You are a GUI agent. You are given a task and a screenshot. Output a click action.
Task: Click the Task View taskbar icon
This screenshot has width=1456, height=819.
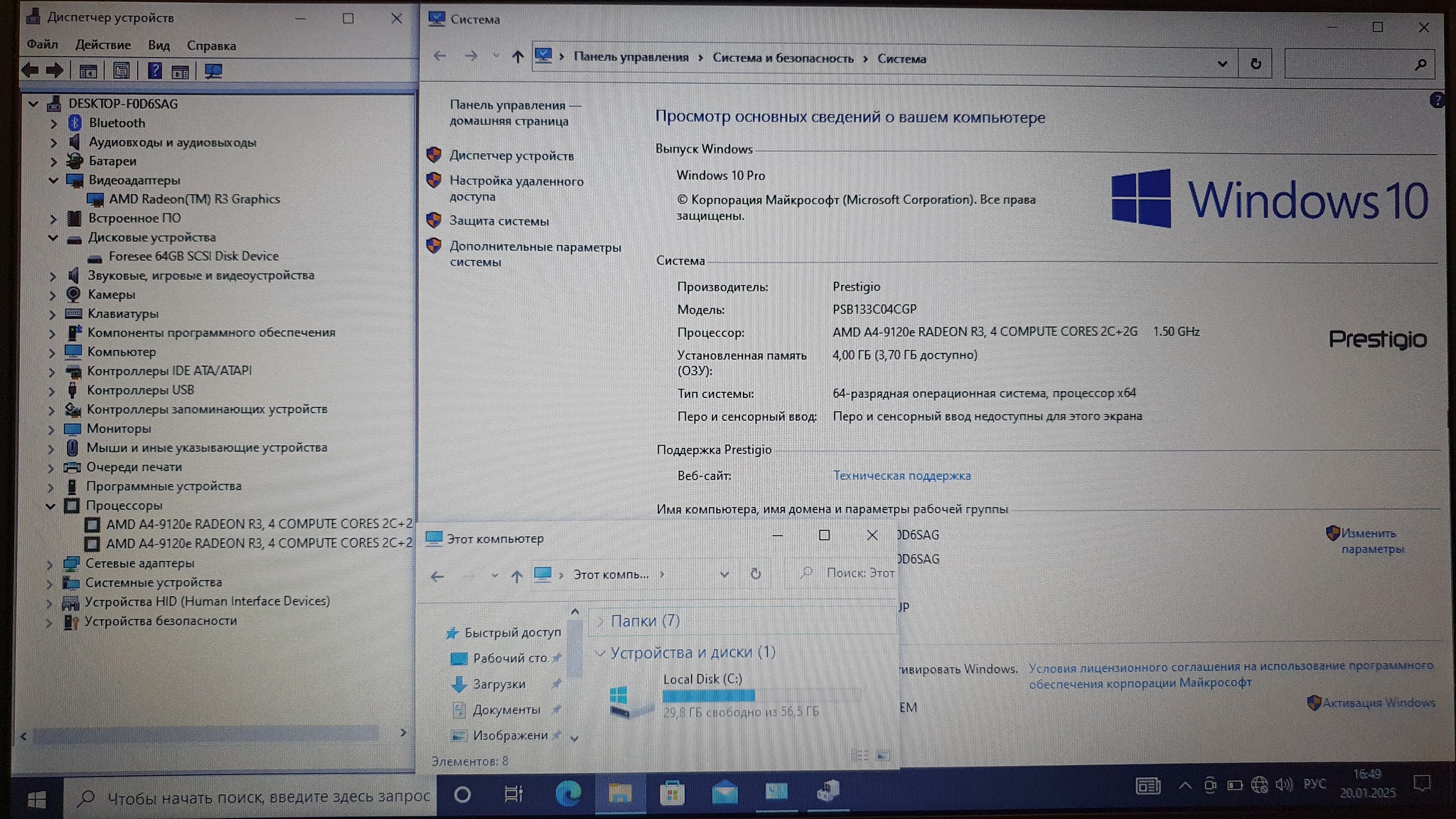pos(513,793)
